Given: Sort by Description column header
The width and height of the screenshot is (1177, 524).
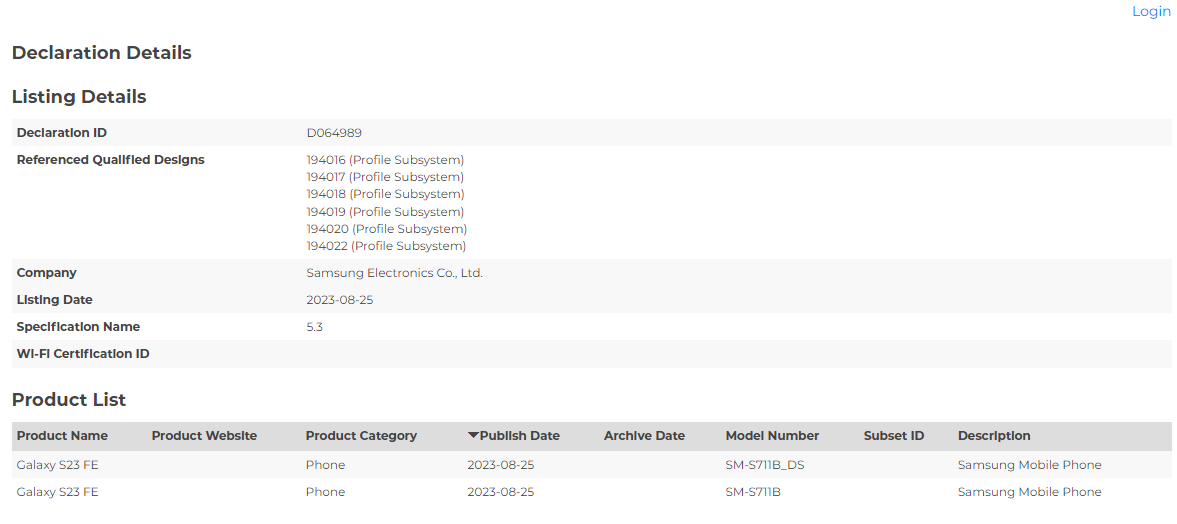Looking at the screenshot, I should 994,436.
